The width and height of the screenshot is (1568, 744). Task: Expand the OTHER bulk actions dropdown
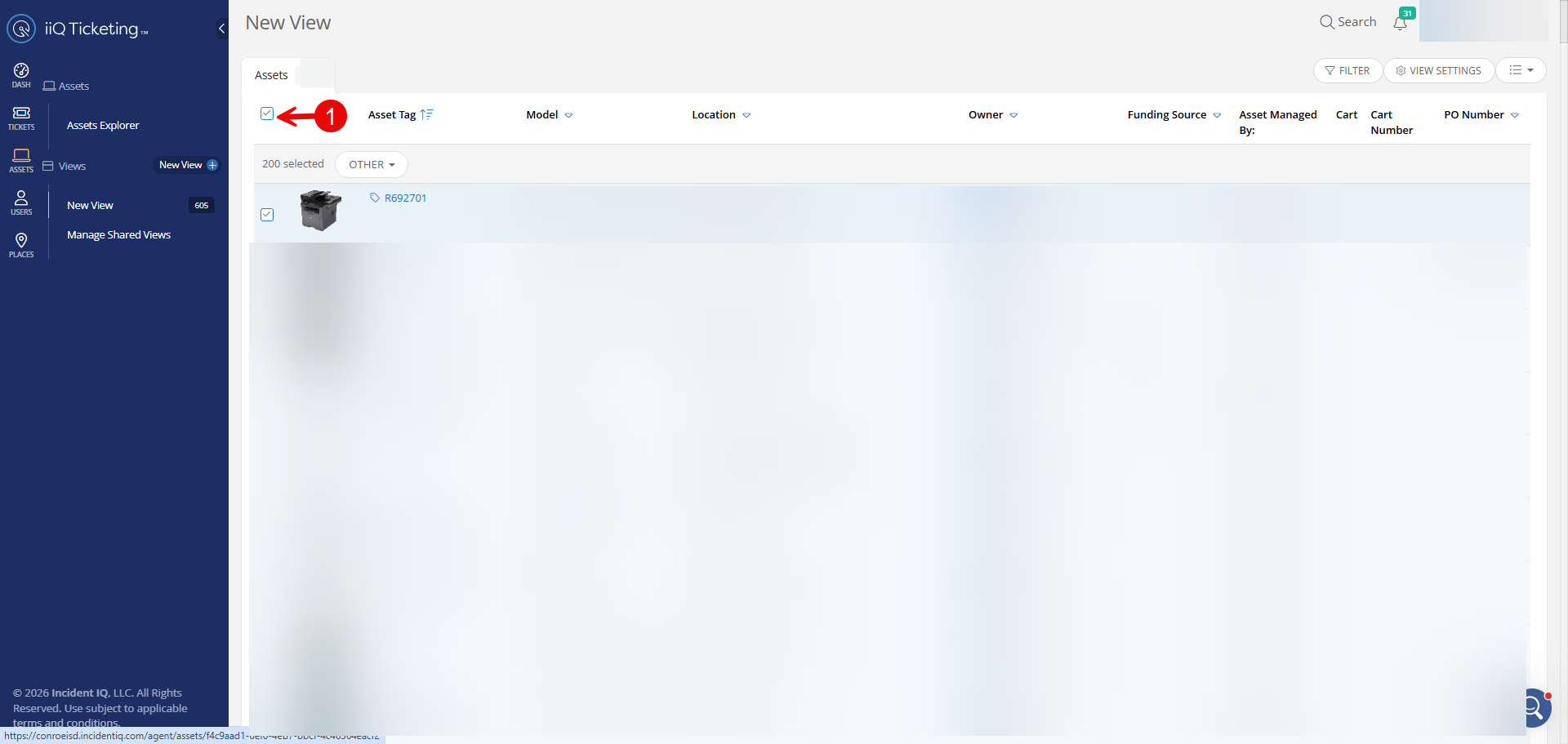372,165
